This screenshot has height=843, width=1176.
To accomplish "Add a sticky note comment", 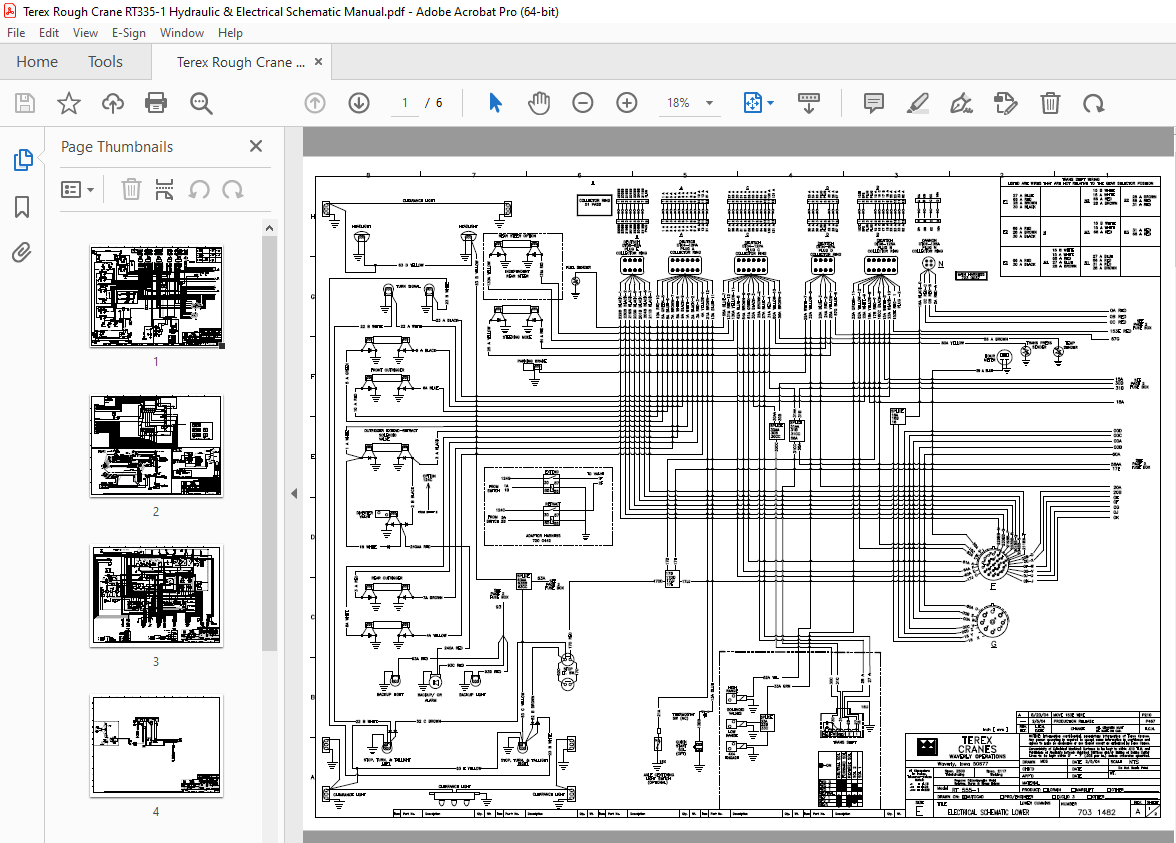I will click(x=874, y=103).
